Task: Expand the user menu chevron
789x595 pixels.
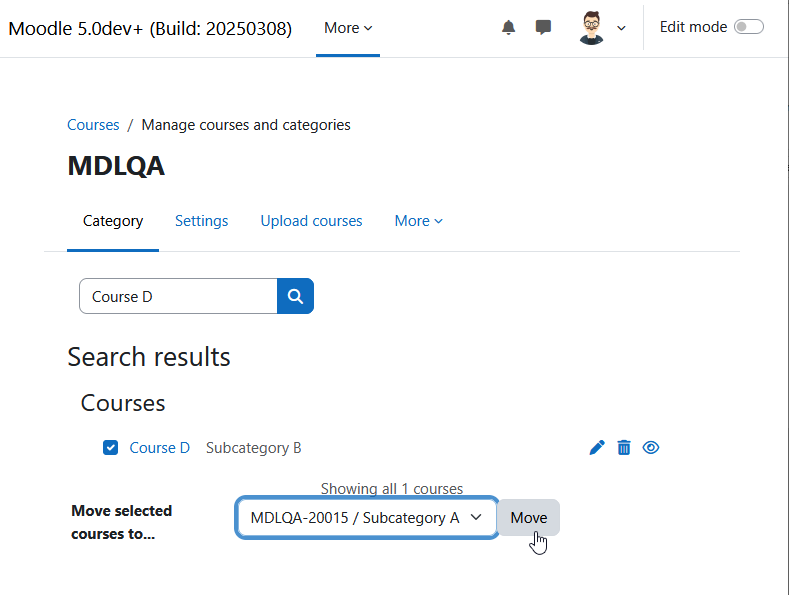Action: 621,28
